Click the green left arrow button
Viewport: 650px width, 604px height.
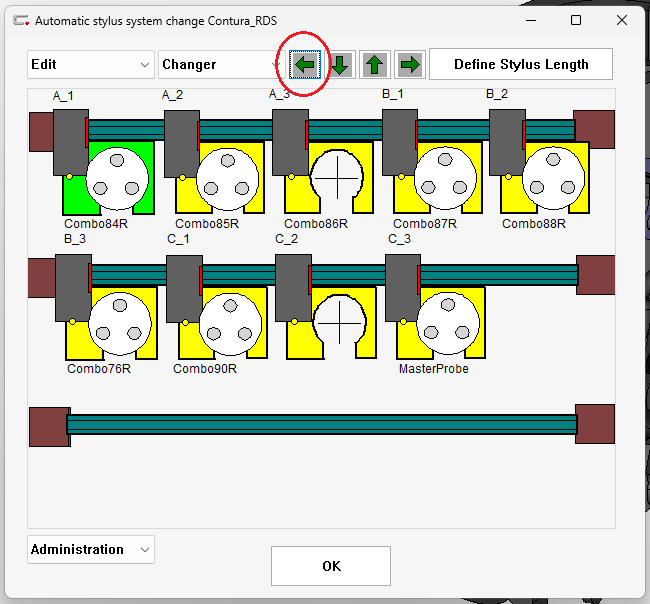pos(305,65)
